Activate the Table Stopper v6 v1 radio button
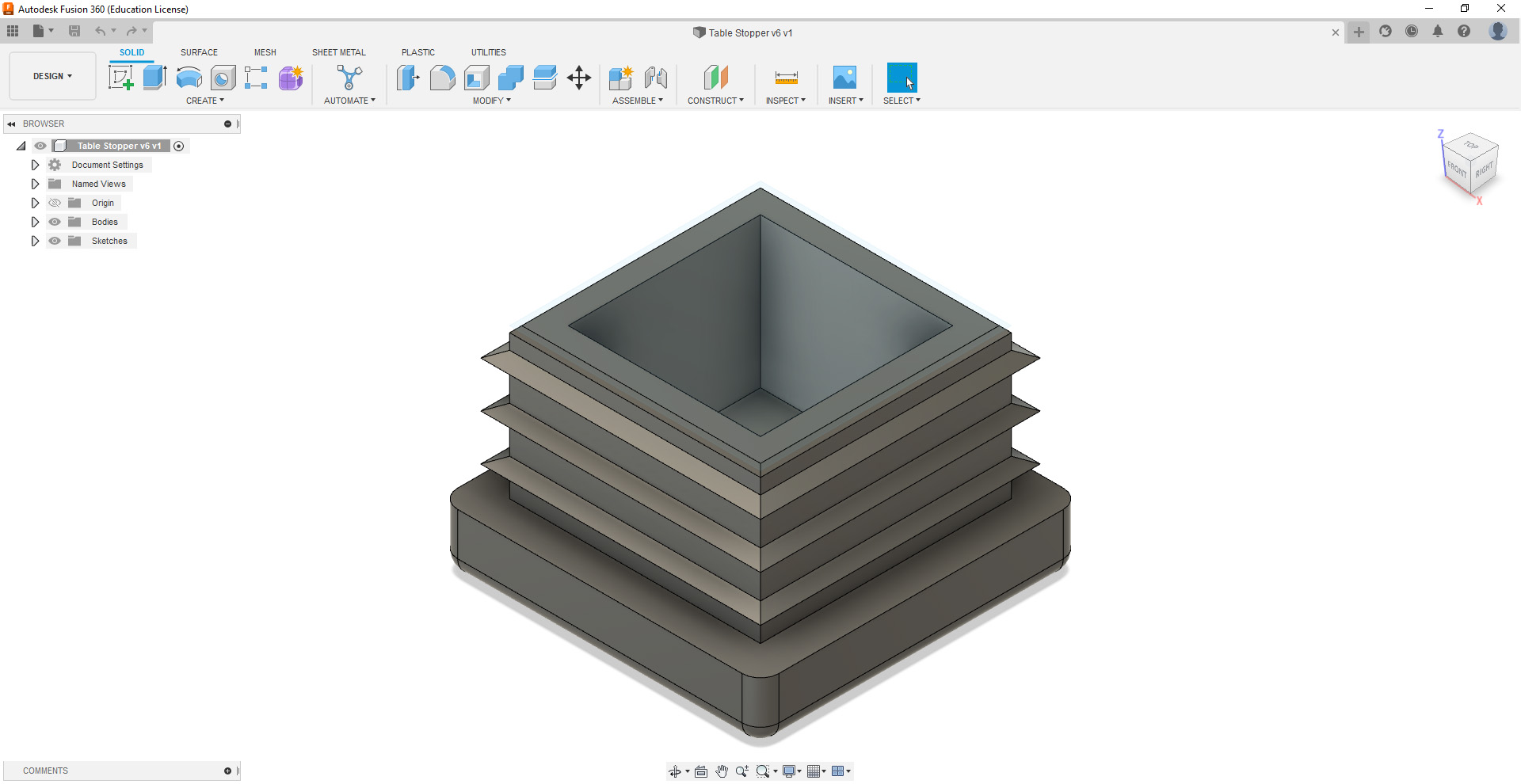This screenshot has height=784, width=1521. click(179, 146)
